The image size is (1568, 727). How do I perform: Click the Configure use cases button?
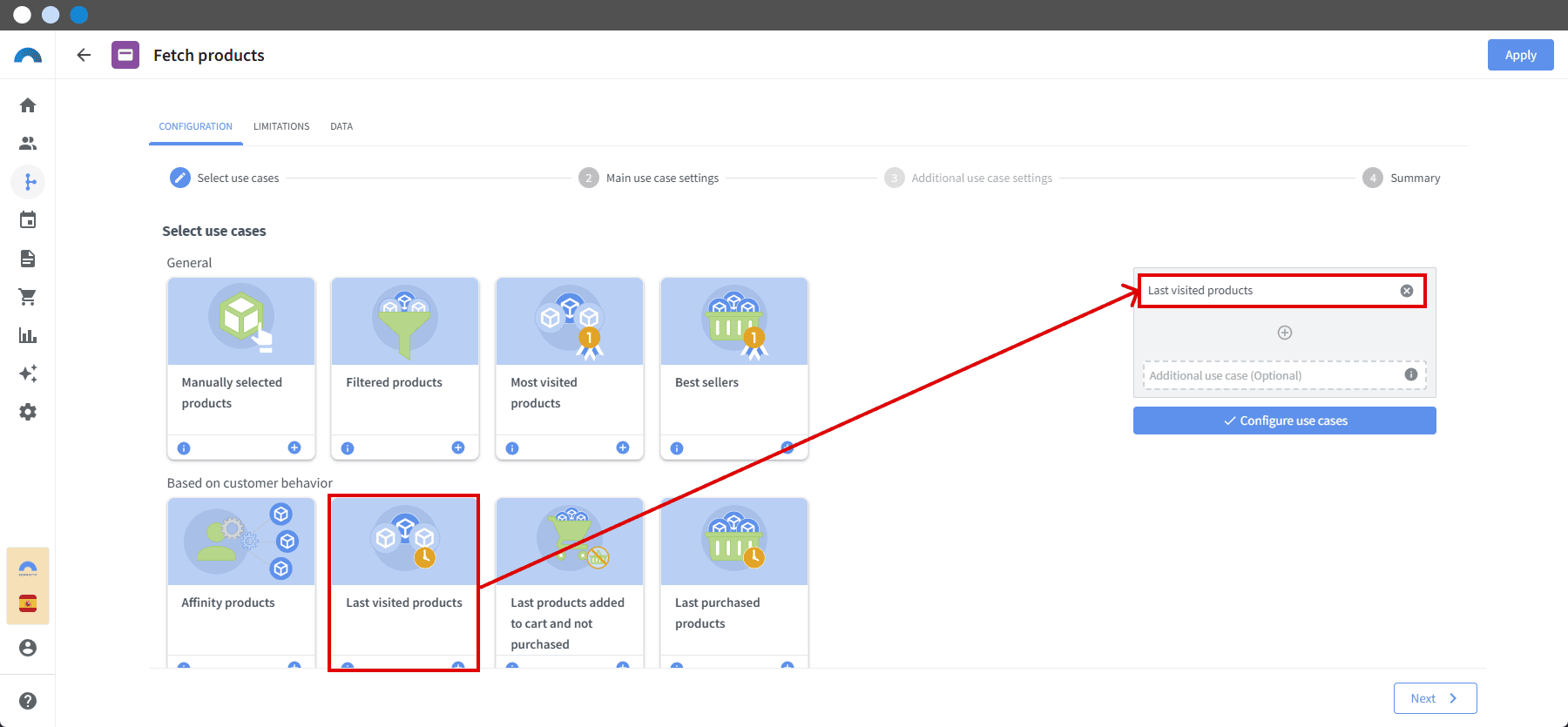pyautogui.click(x=1285, y=421)
